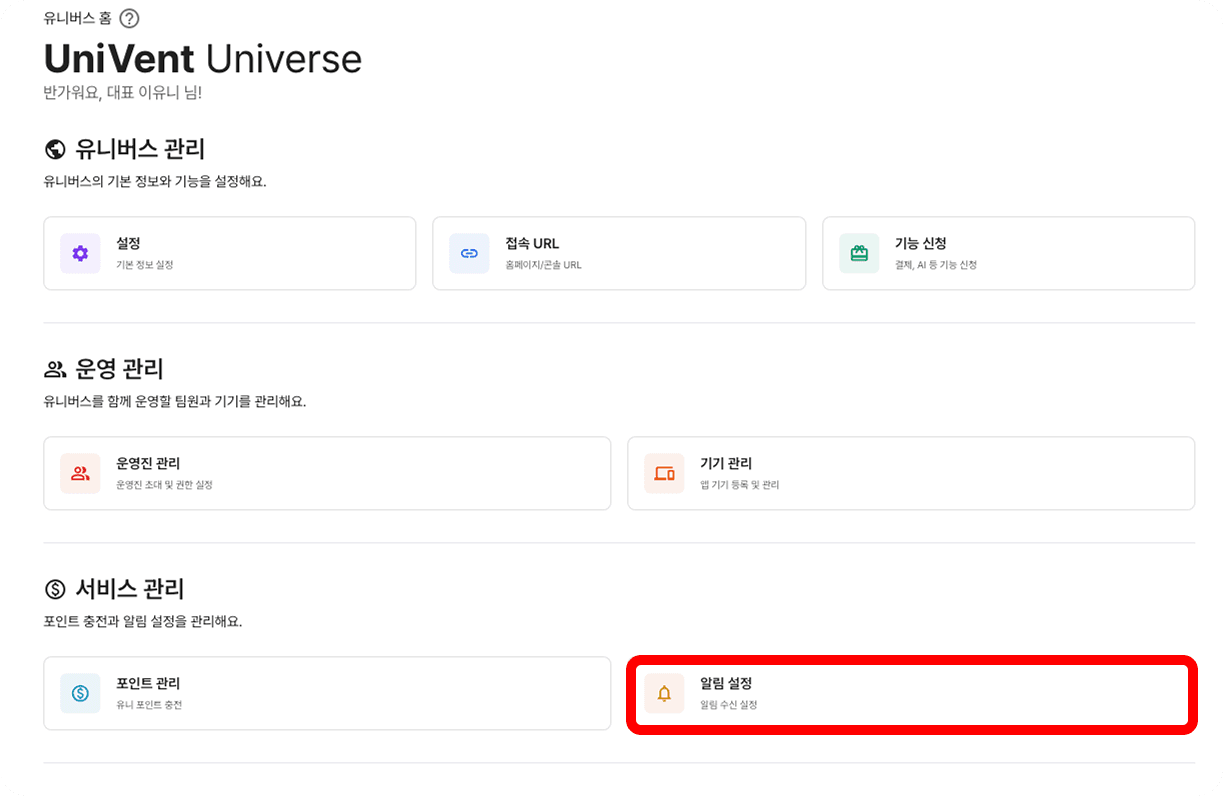Image resolution: width=1223 pixels, height=796 pixels.
Task: Click the S icon beside 서비스 관리 heading
Action: [55, 589]
